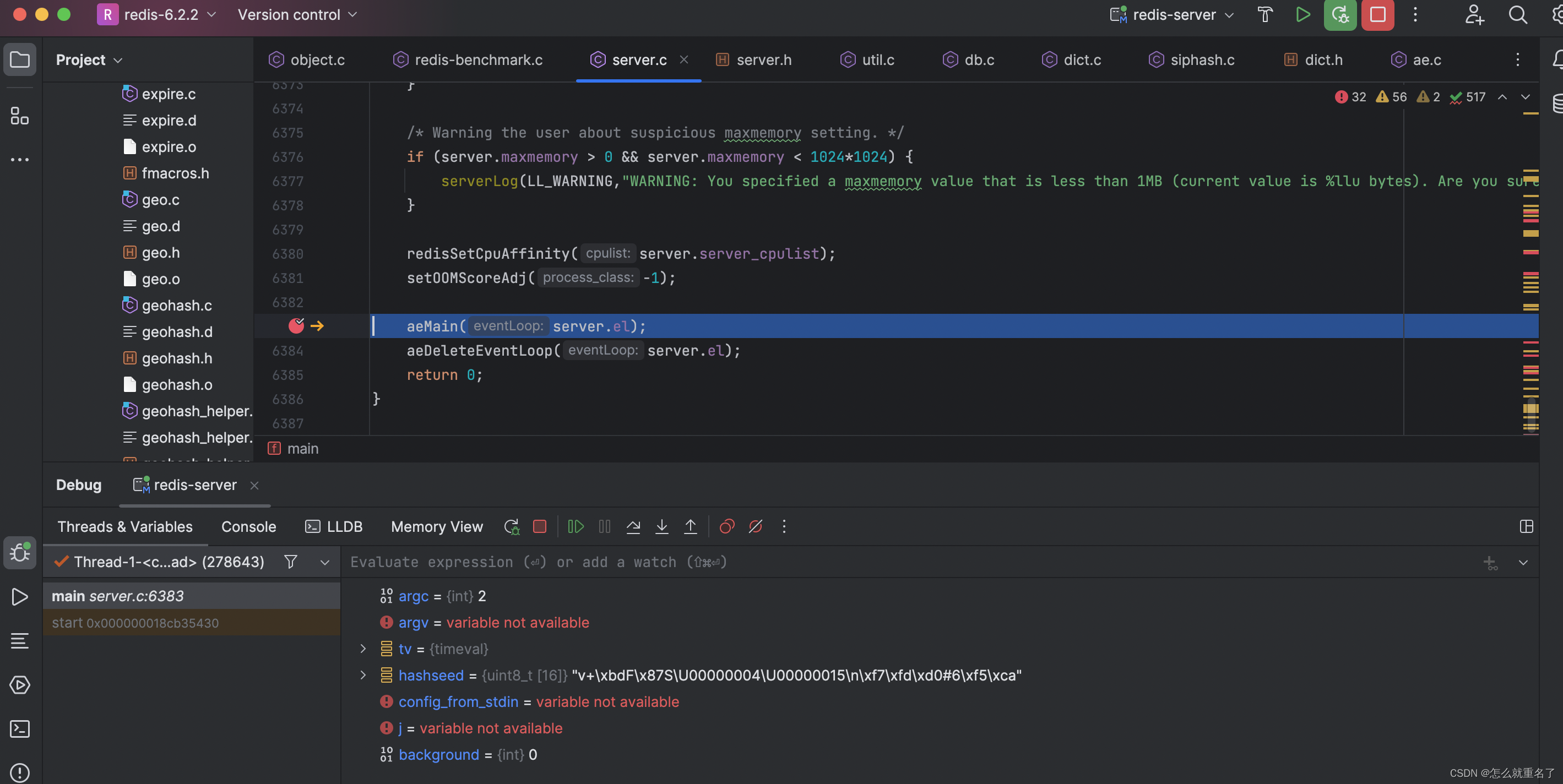Open the Structure tool window icon

(20, 116)
